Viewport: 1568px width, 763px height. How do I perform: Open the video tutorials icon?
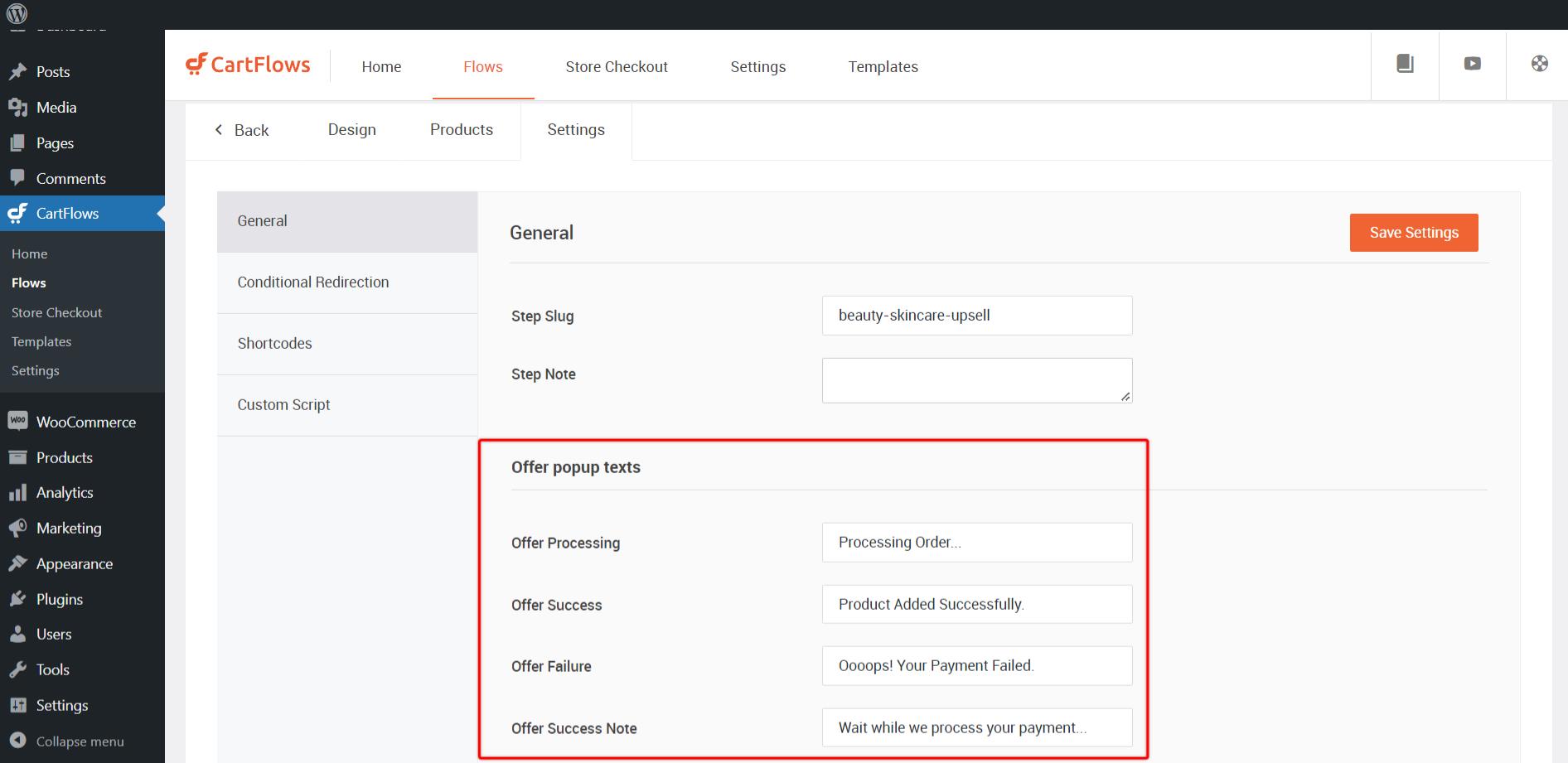[x=1472, y=64]
